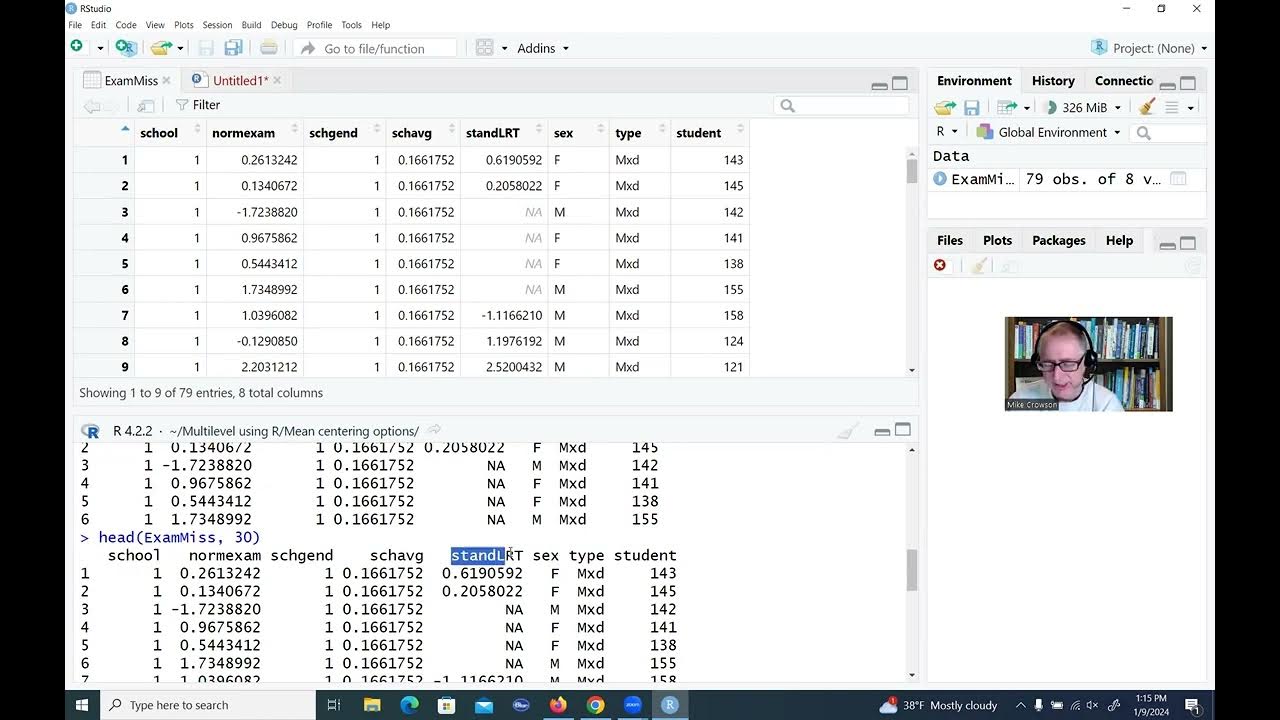The width and height of the screenshot is (1280, 720).
Task: Click the sort arrows on the type column
Action: pos(660,131)
